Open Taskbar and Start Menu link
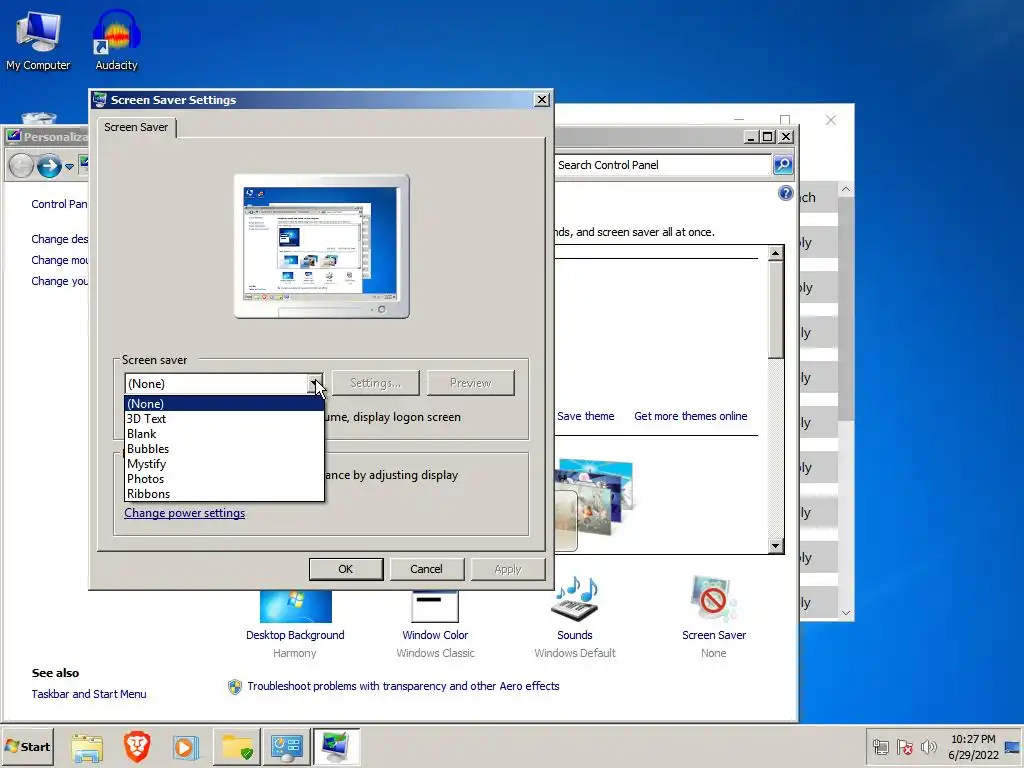This screenshot has height=768, width=1024. [x=89, y=694]
